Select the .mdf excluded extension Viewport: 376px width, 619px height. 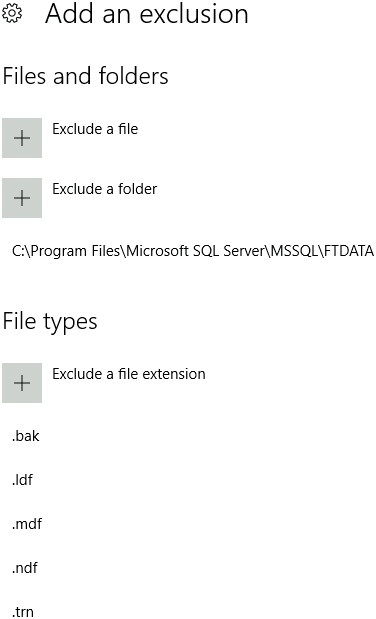click(x=27, y=524)
